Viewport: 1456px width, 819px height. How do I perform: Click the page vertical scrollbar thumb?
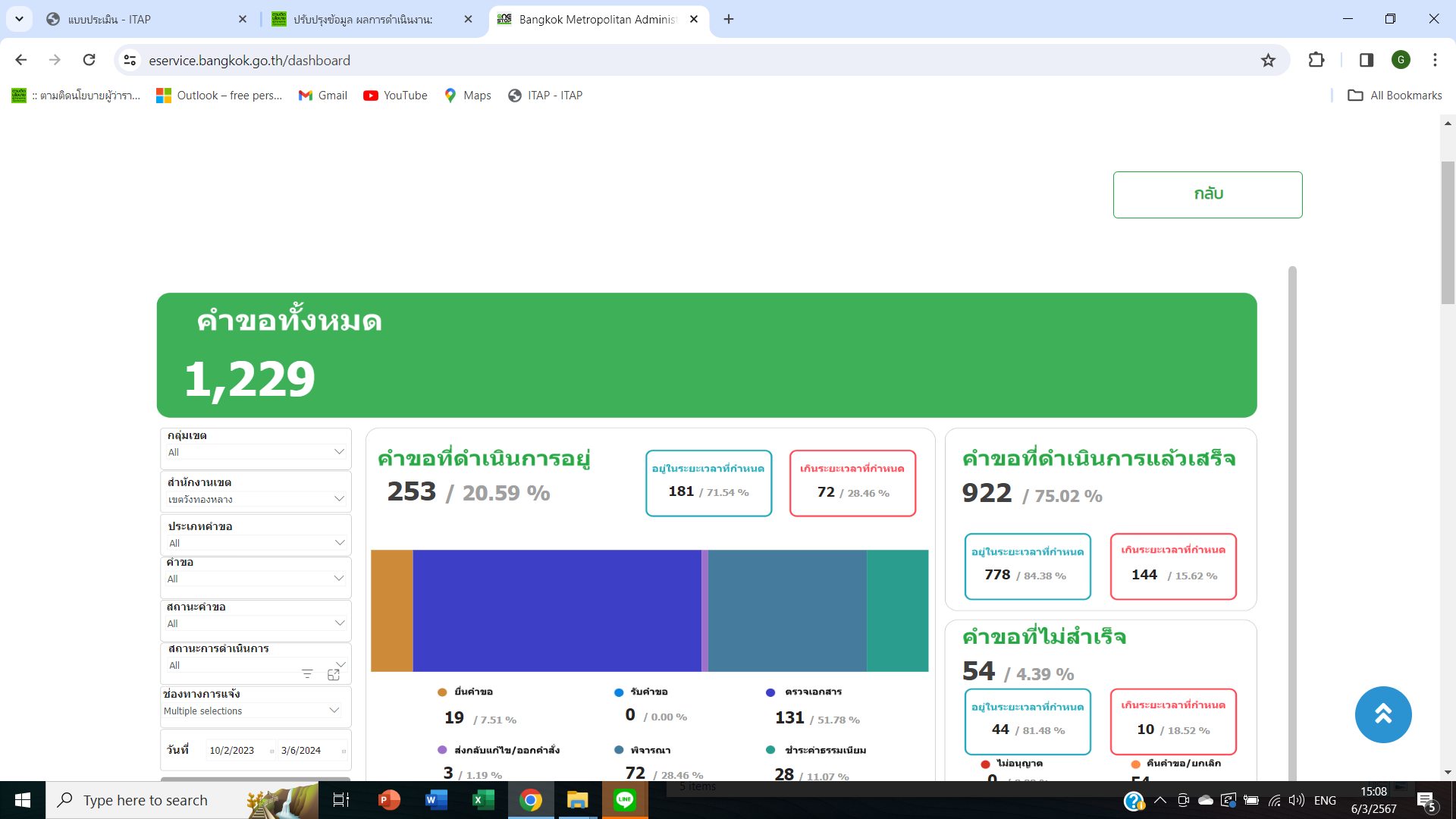tap(1448, 233)
